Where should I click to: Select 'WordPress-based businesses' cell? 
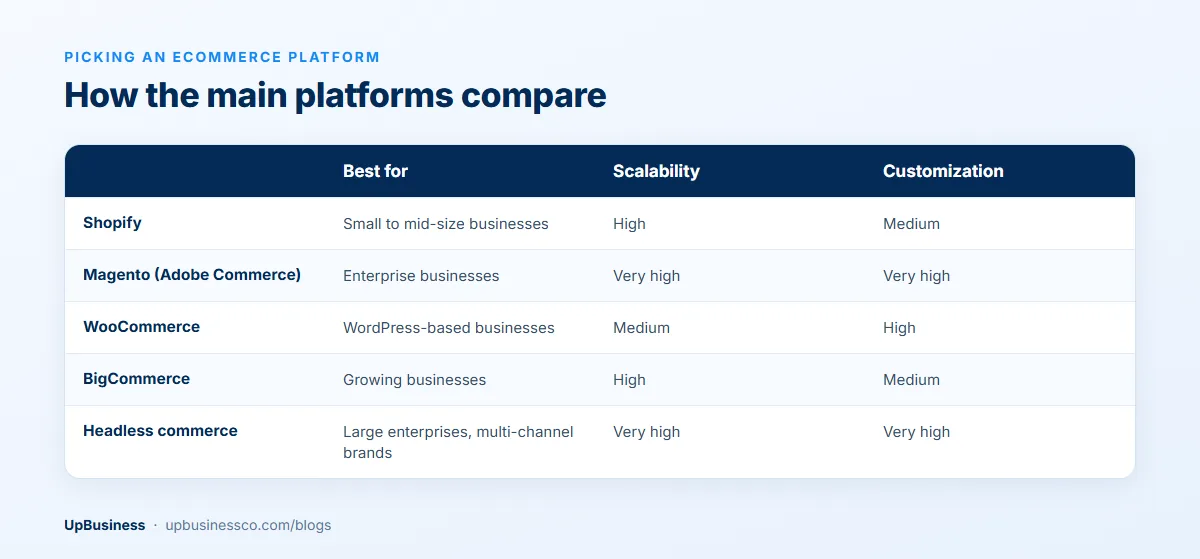tap(449, 328)
